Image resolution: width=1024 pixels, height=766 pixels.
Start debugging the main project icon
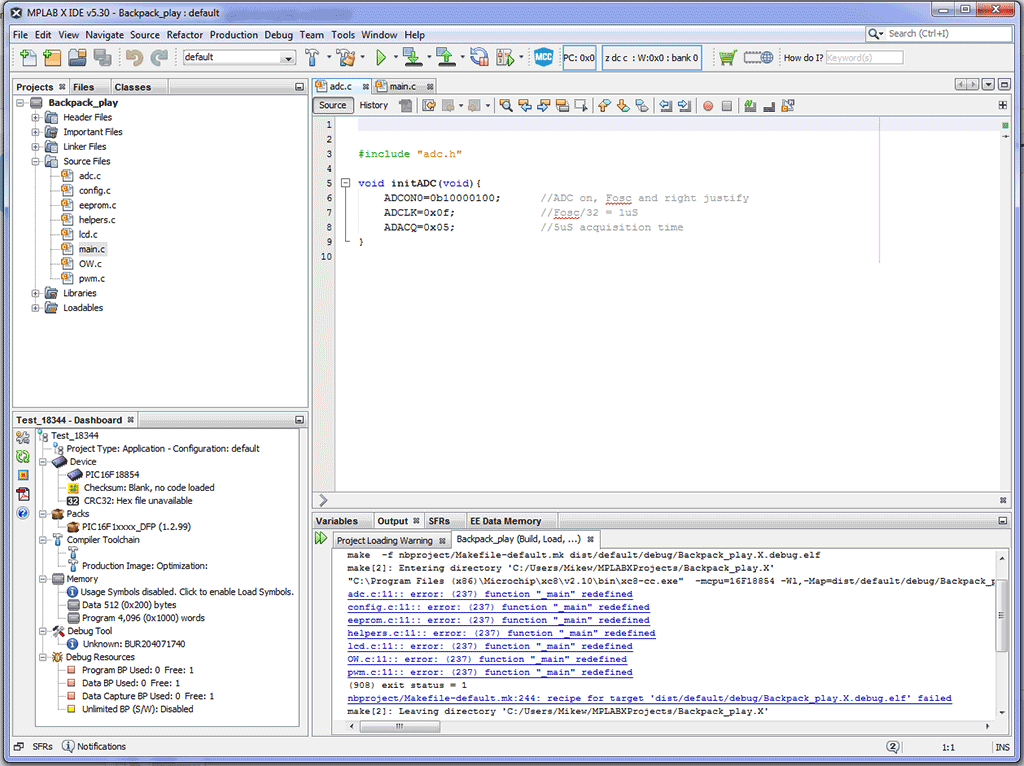coord(505,57)
